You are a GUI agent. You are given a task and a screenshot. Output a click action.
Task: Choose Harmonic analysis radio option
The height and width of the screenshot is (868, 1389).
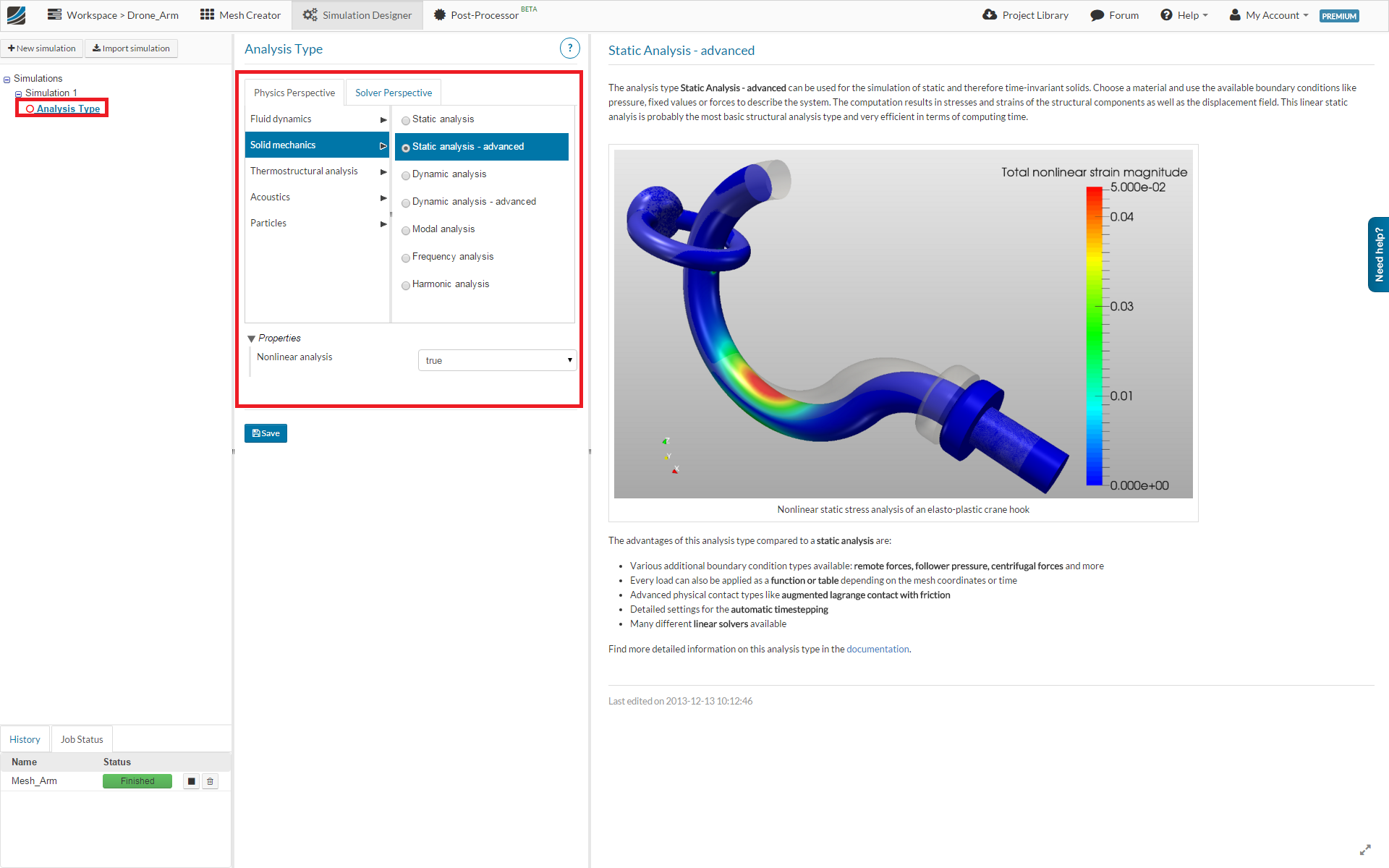pos(406,285)
